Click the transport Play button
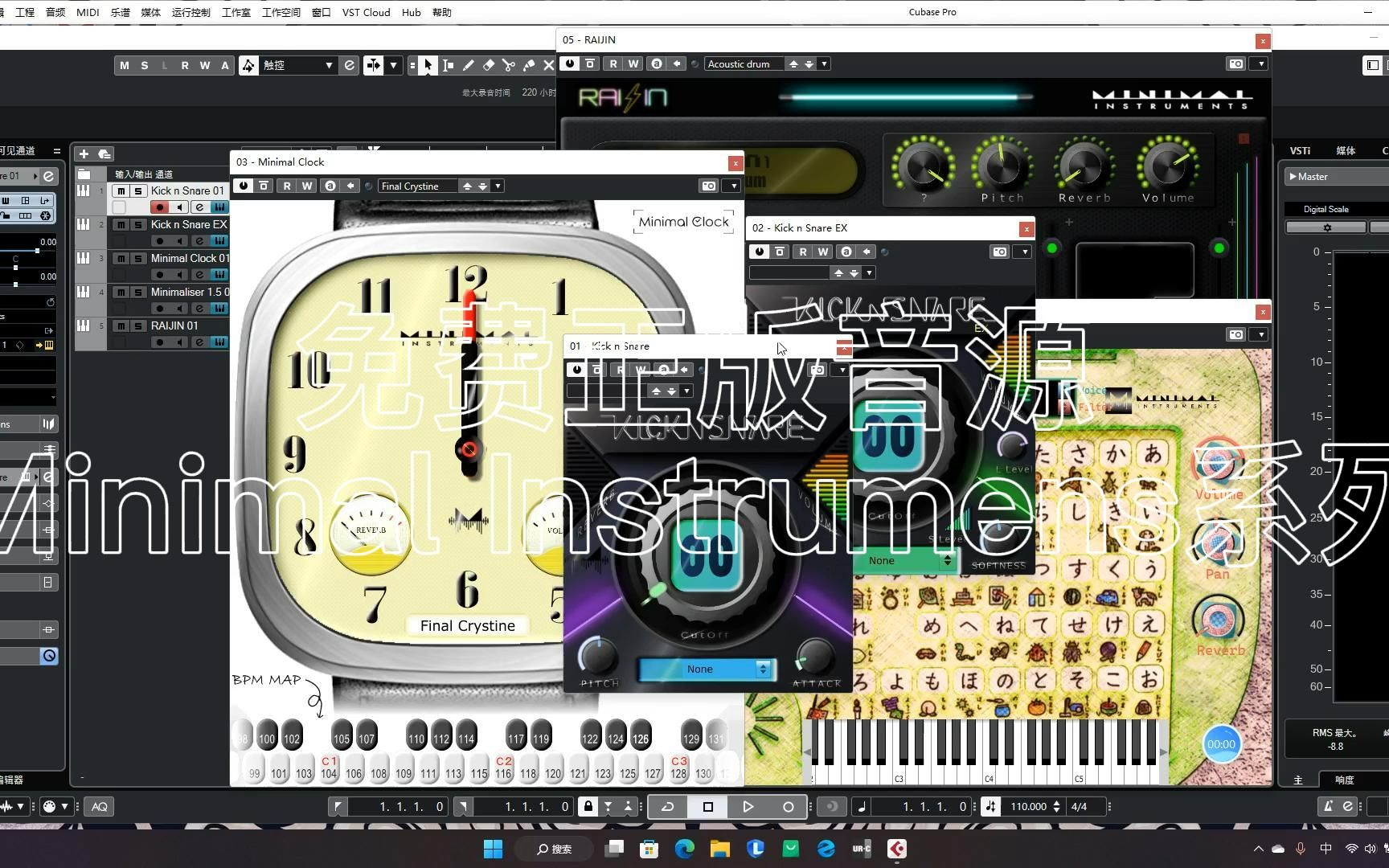This screenshot has width=1389, height=868. 748,806
